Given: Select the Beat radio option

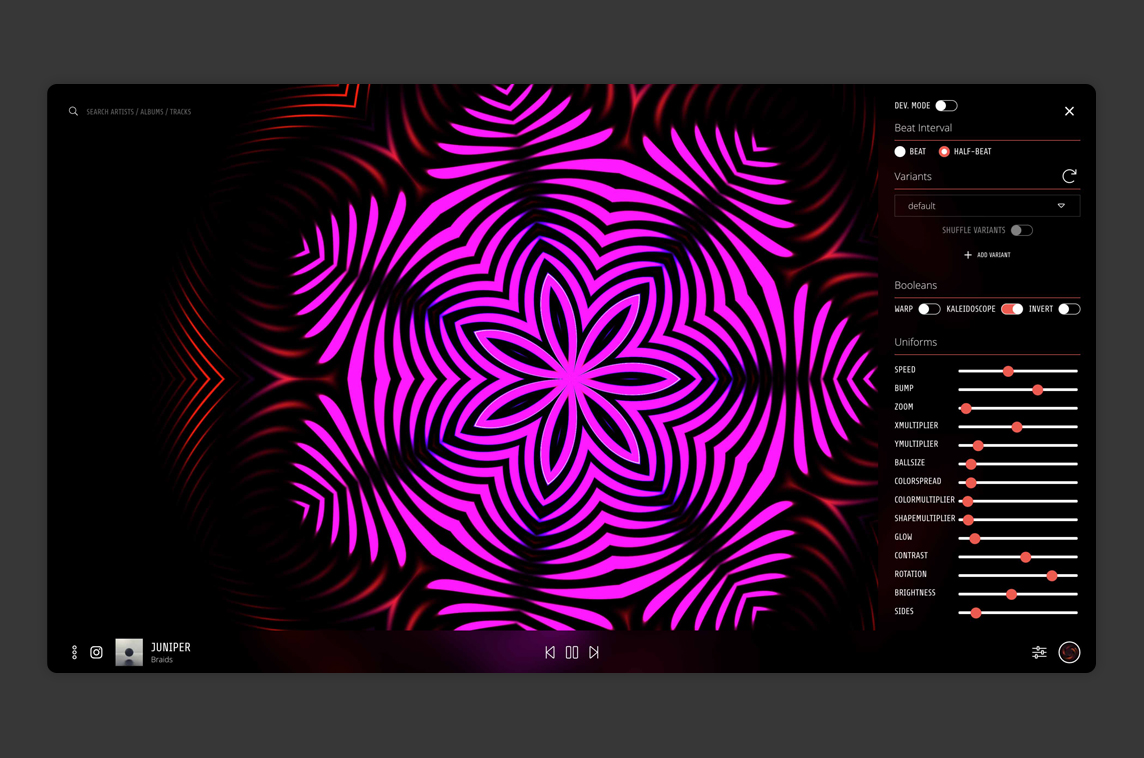Looking at the screenshot, I should click(x=900, y=152).
